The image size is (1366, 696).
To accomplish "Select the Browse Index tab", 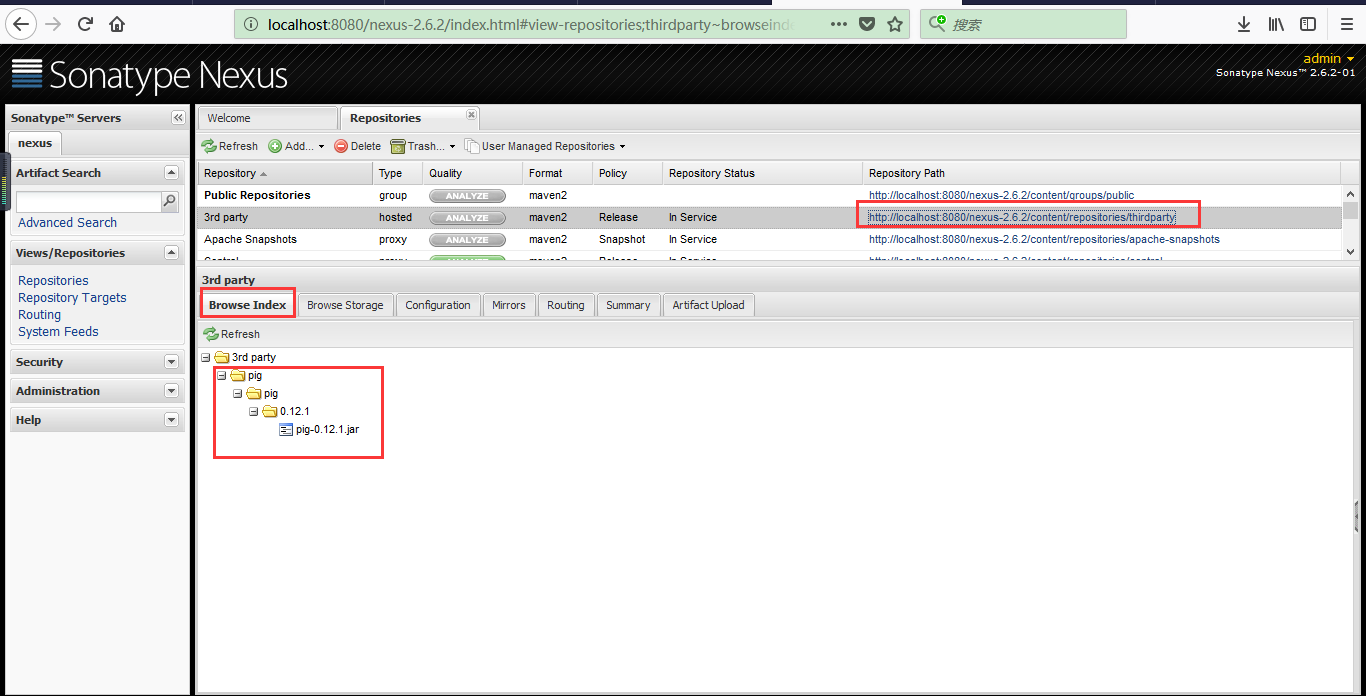I will click(x=247, y=305).
